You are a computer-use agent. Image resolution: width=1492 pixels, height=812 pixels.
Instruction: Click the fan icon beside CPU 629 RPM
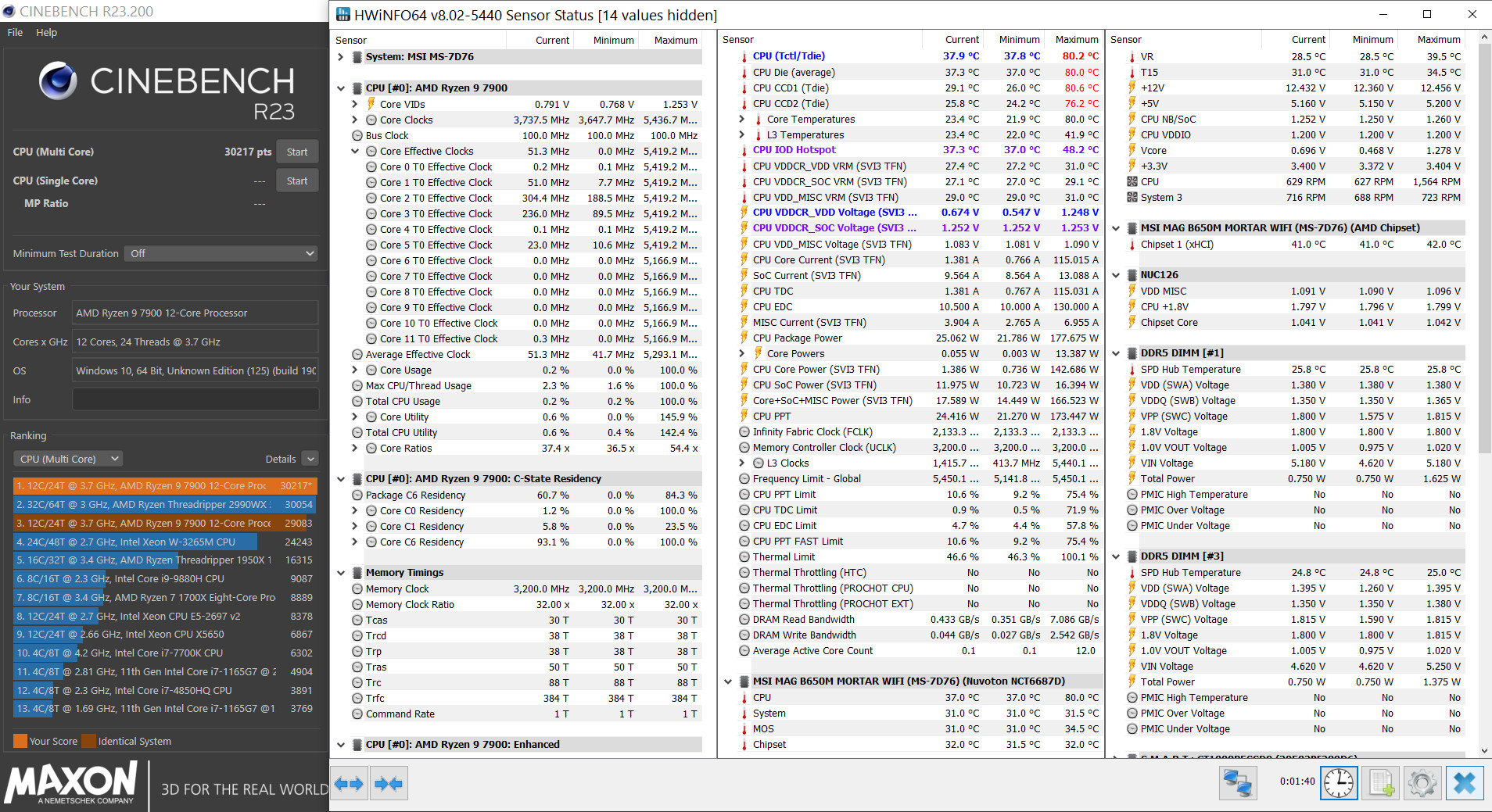[1132, 181]
